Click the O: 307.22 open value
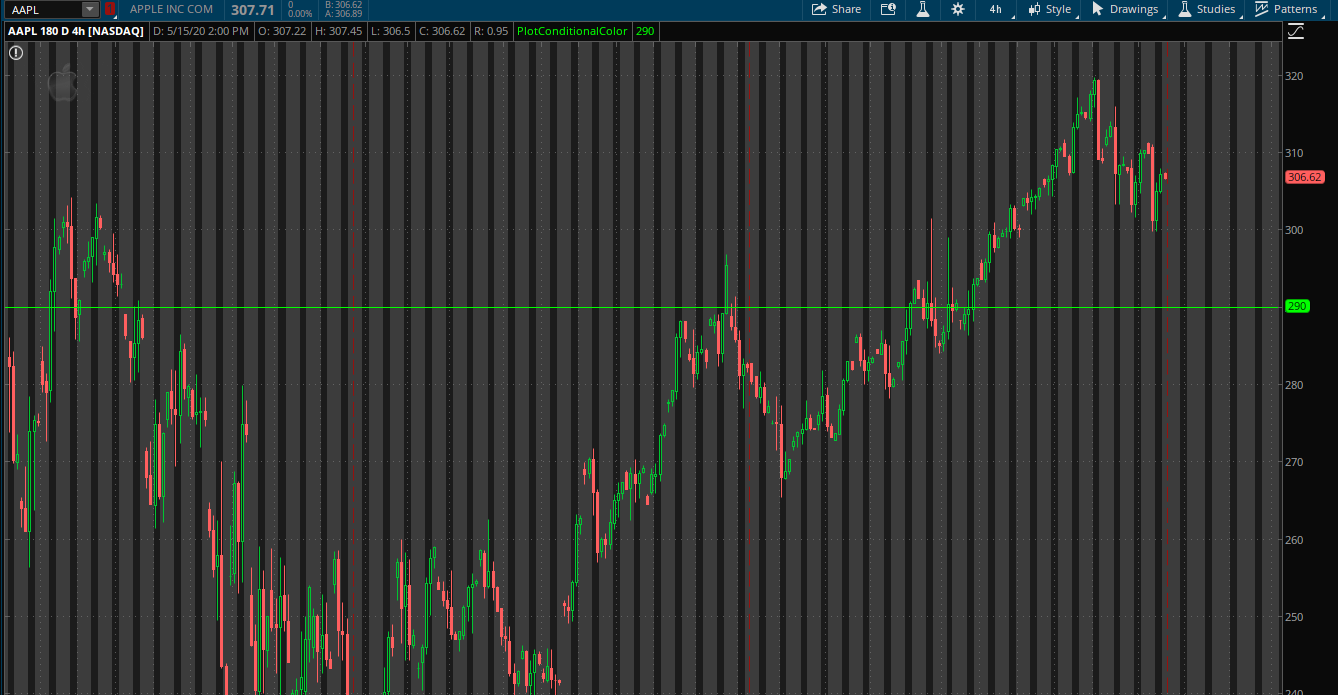 [x=280, y=31]
